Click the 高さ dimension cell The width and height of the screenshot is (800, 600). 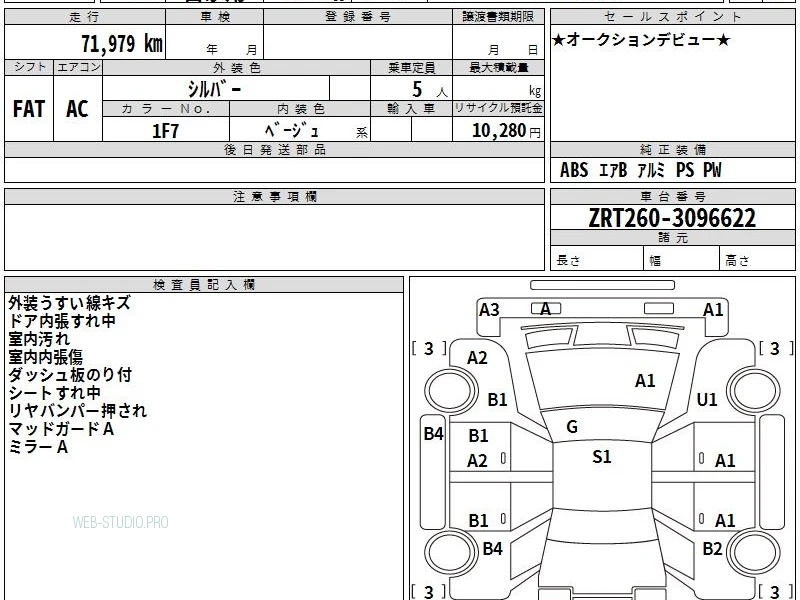tap(758, 259)
